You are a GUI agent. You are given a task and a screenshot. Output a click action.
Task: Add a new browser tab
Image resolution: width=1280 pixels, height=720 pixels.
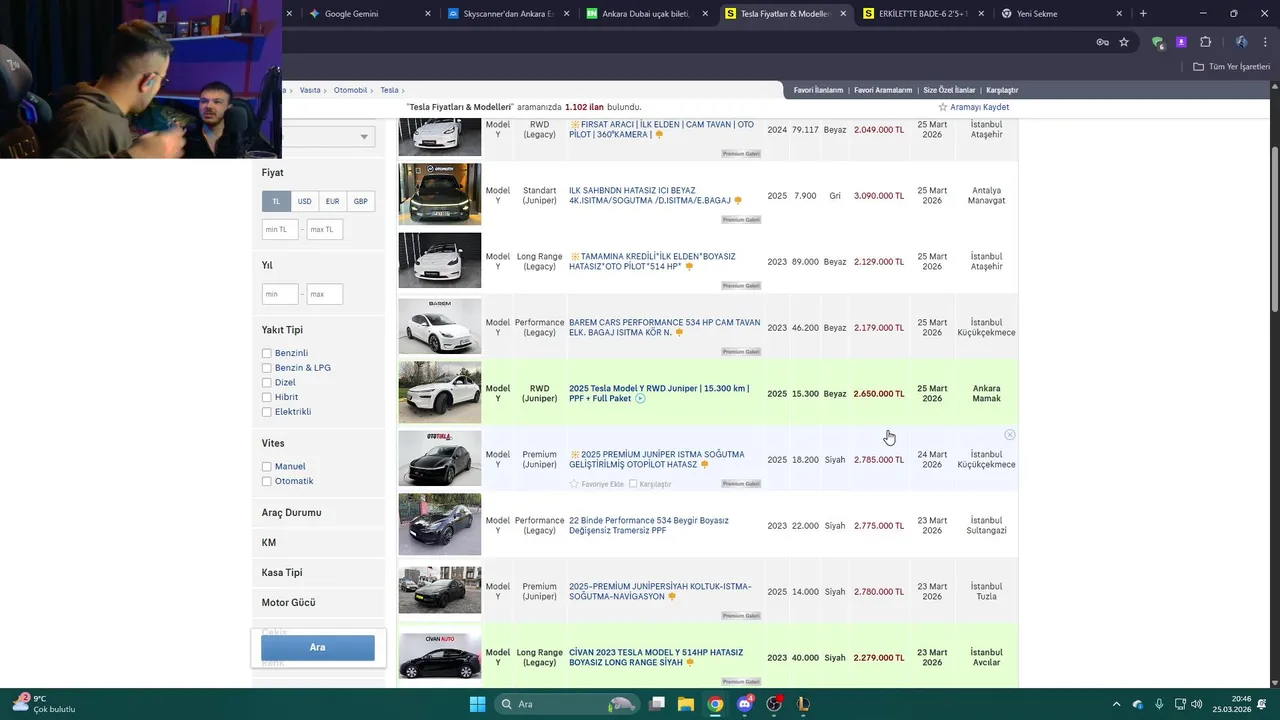[x=1143, y=14]
